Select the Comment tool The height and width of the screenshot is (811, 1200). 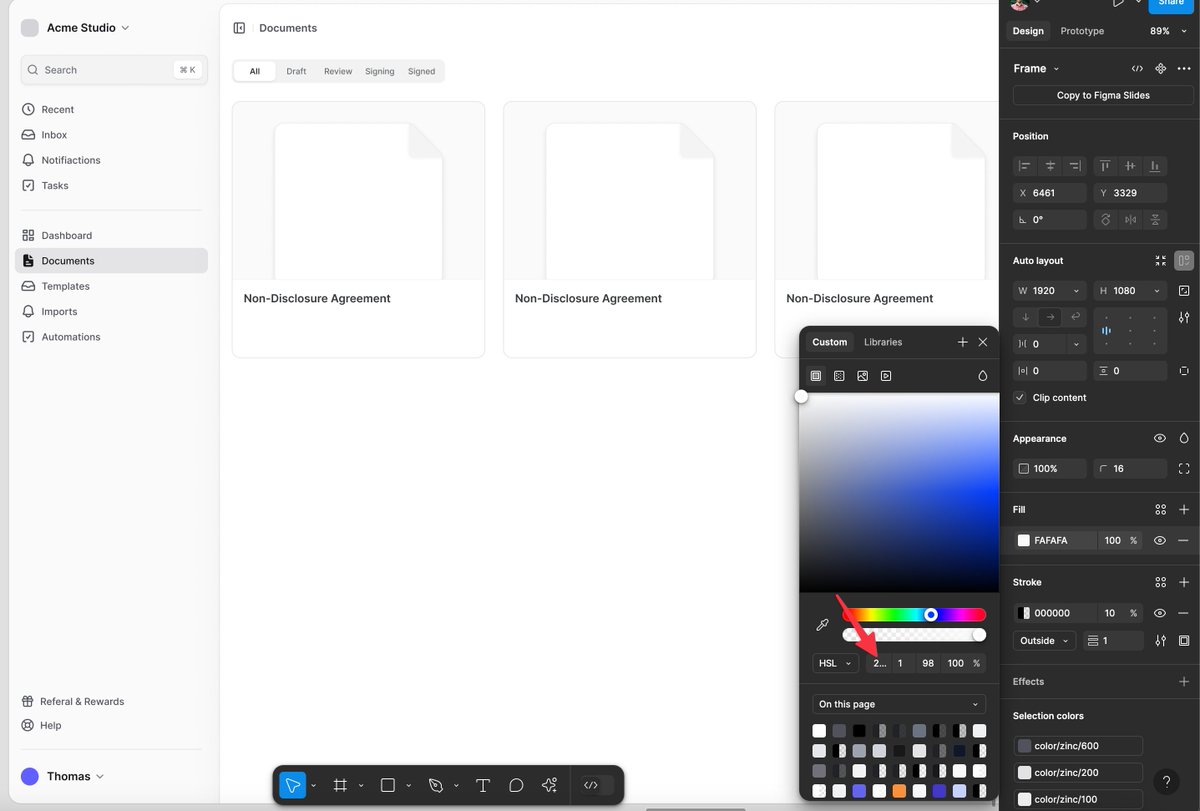[x=516, y=785]
